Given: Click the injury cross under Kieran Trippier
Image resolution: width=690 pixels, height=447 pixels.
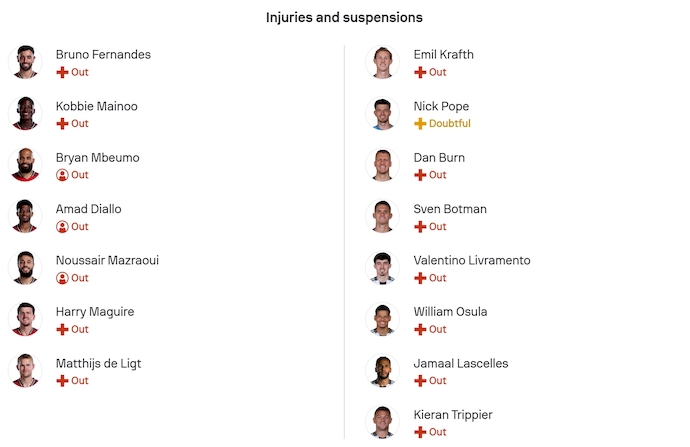Looking at the screenshot, I should 420,432.
